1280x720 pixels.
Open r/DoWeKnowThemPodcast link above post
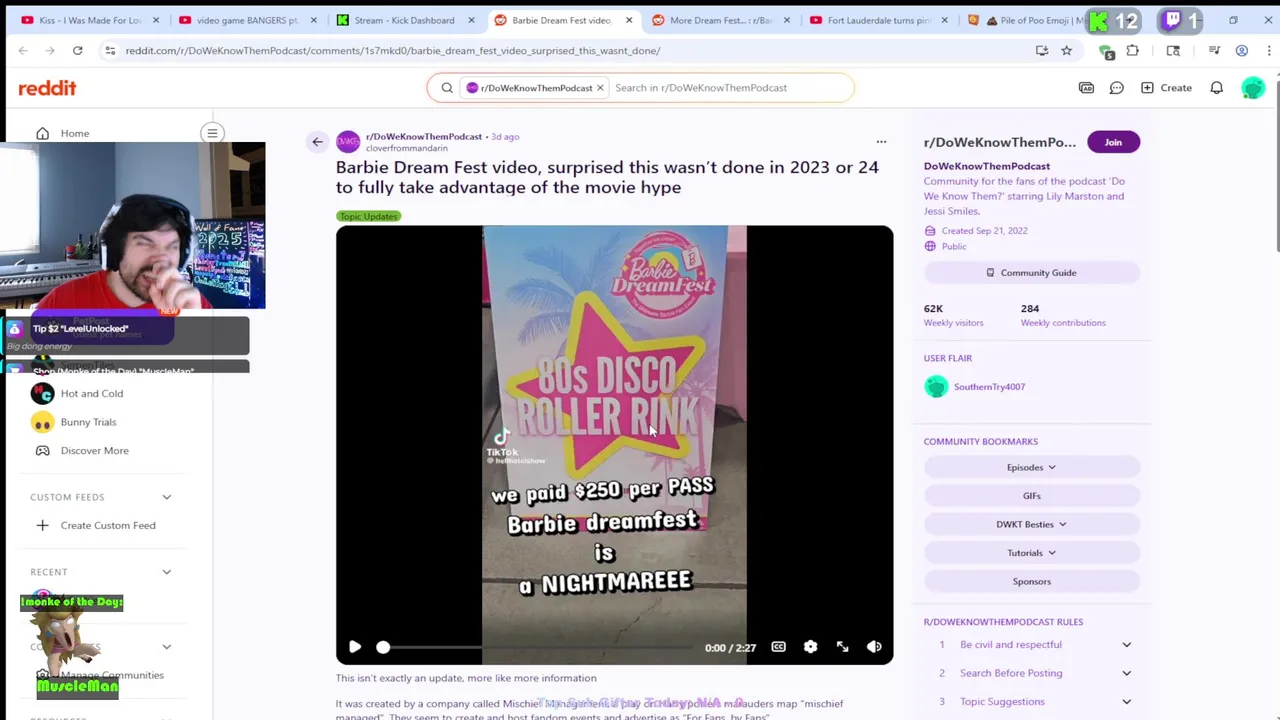point(424,136)
